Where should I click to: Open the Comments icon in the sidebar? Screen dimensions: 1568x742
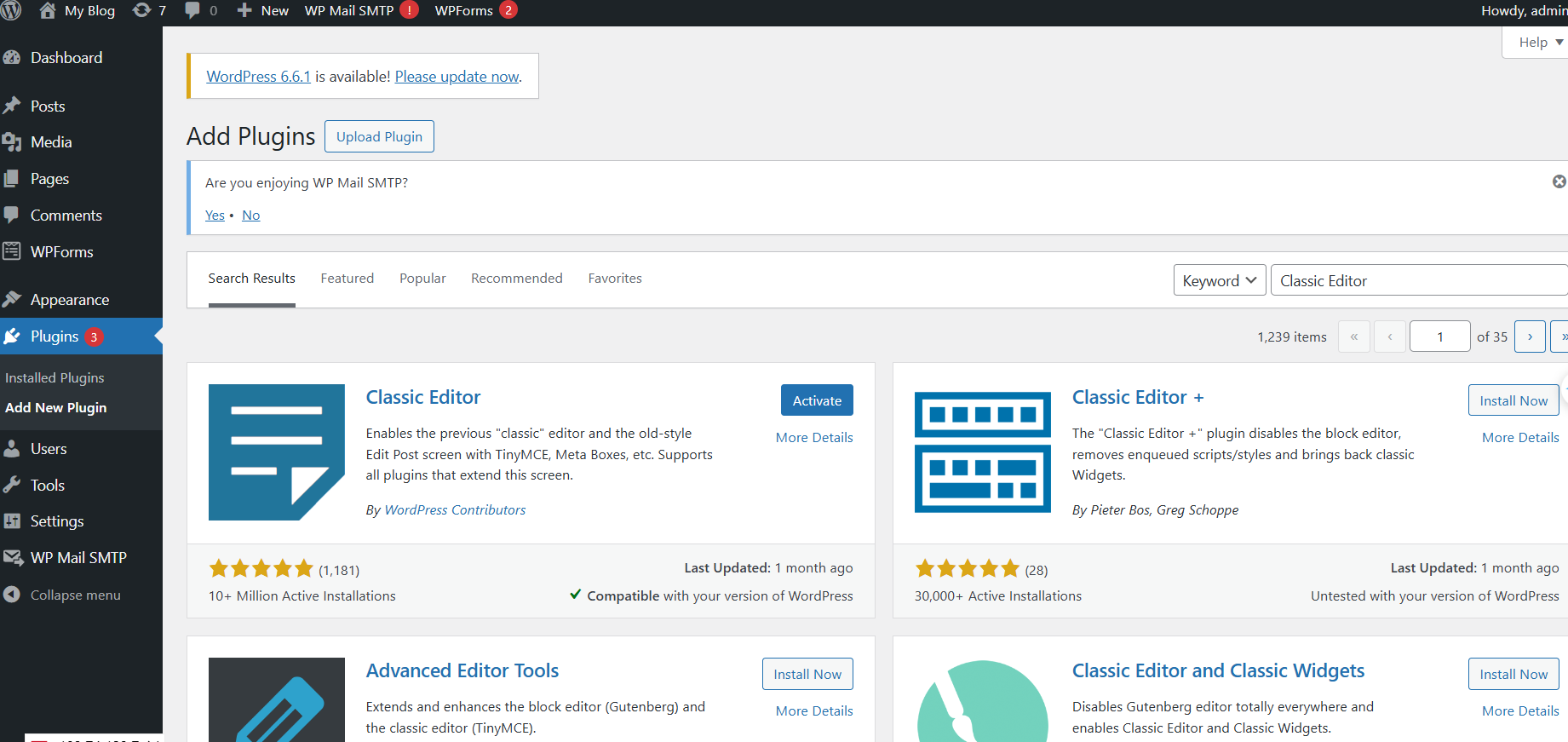[12, 215]
